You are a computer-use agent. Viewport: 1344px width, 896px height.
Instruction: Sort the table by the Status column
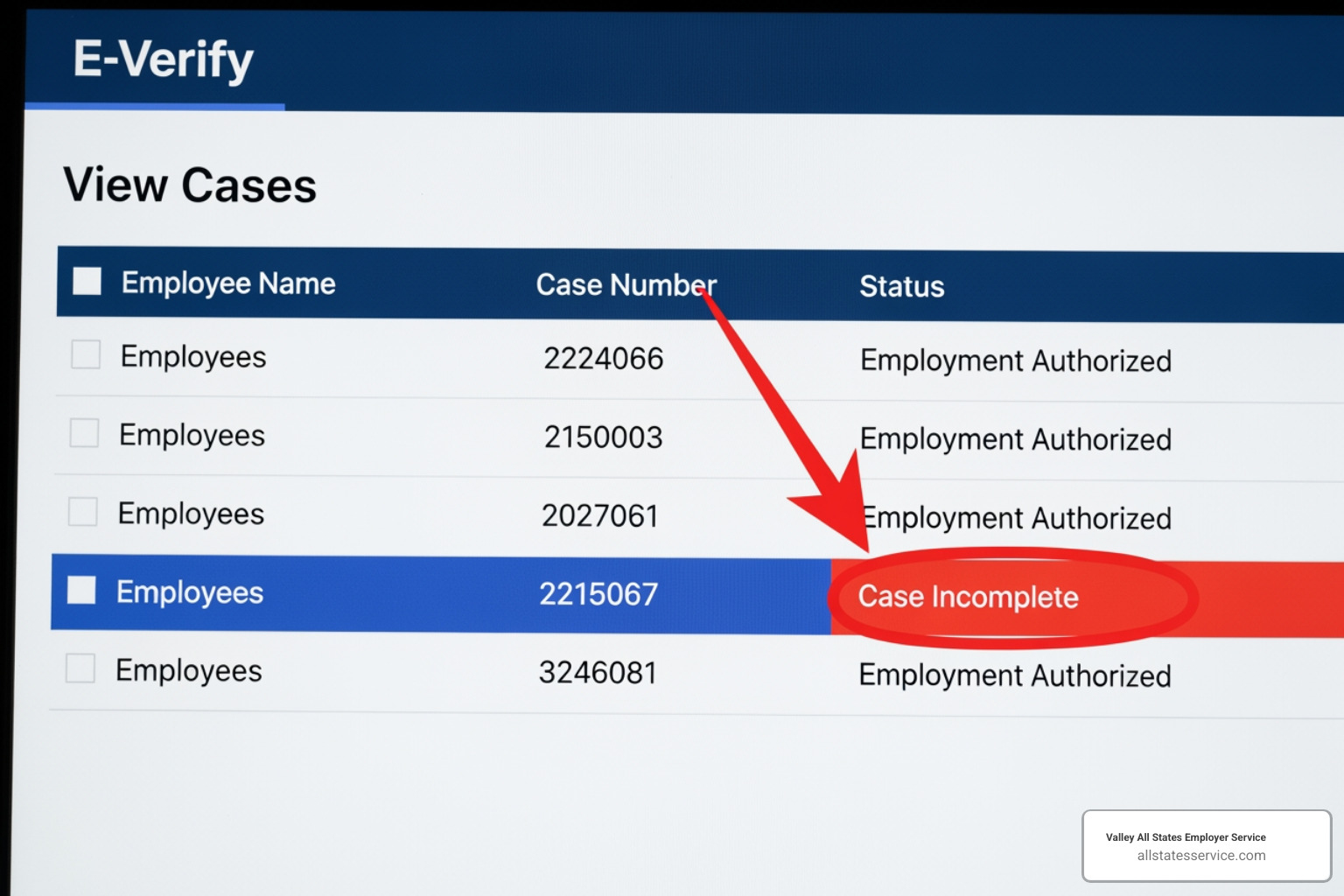pyautogui.click(x=901, y=286)
